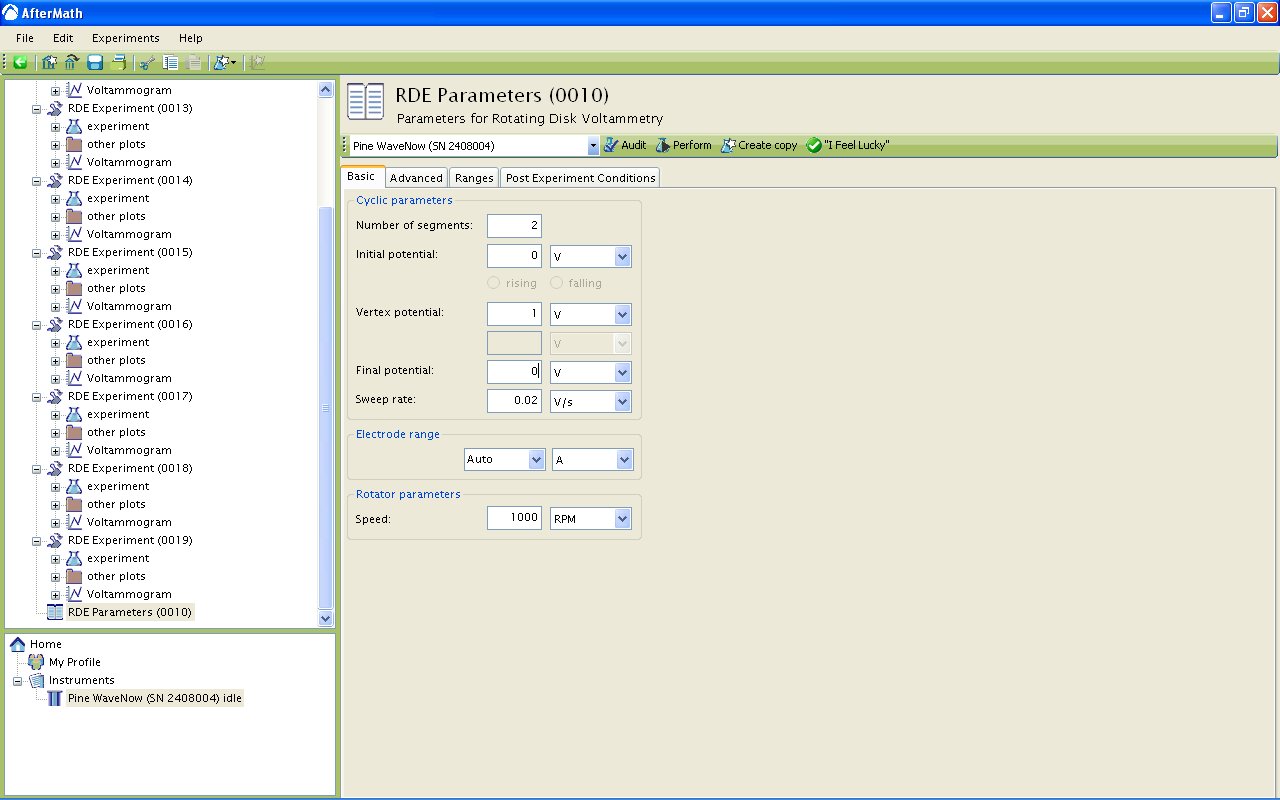Open the File menu
The image size is (1280, 800).
[25, 38]
